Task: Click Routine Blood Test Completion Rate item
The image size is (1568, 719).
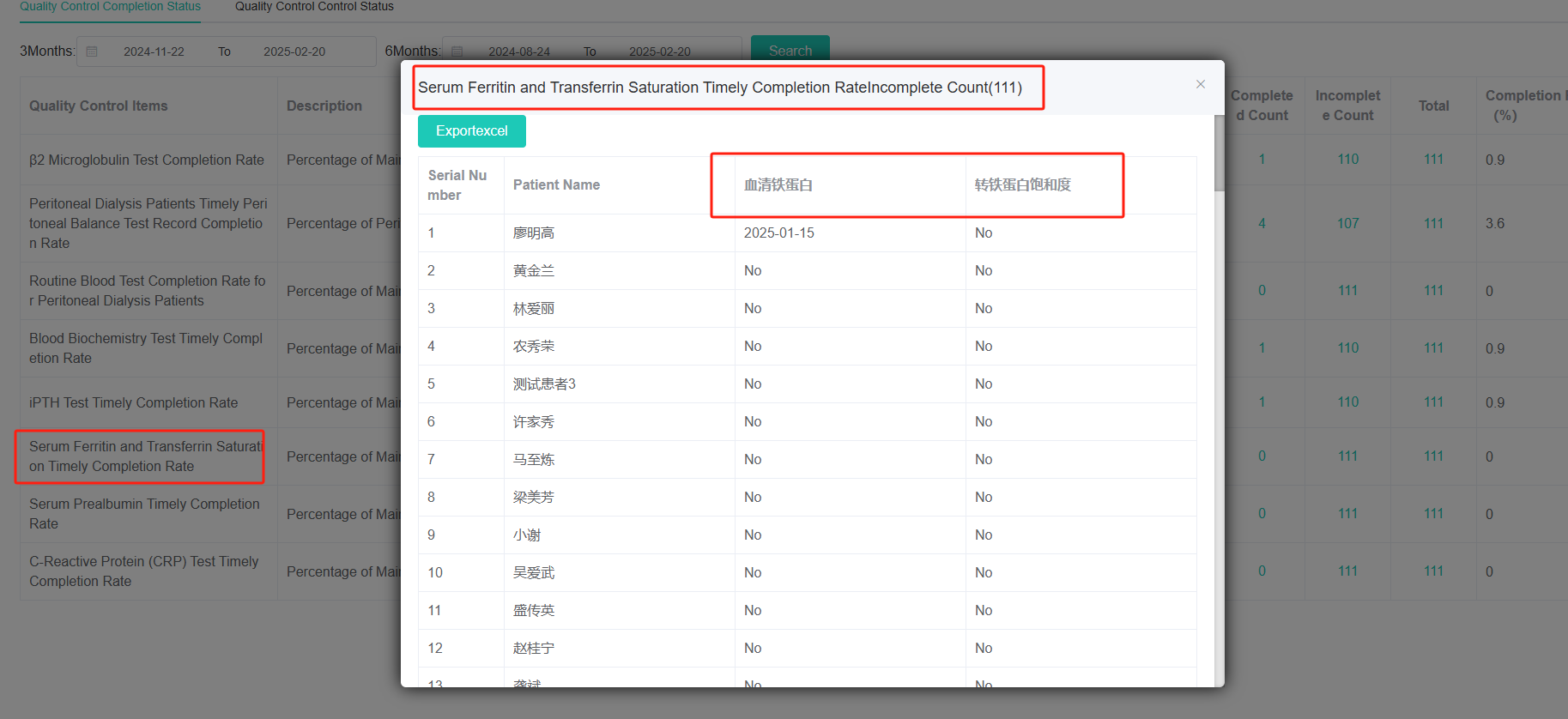Action: coord(148,291)
